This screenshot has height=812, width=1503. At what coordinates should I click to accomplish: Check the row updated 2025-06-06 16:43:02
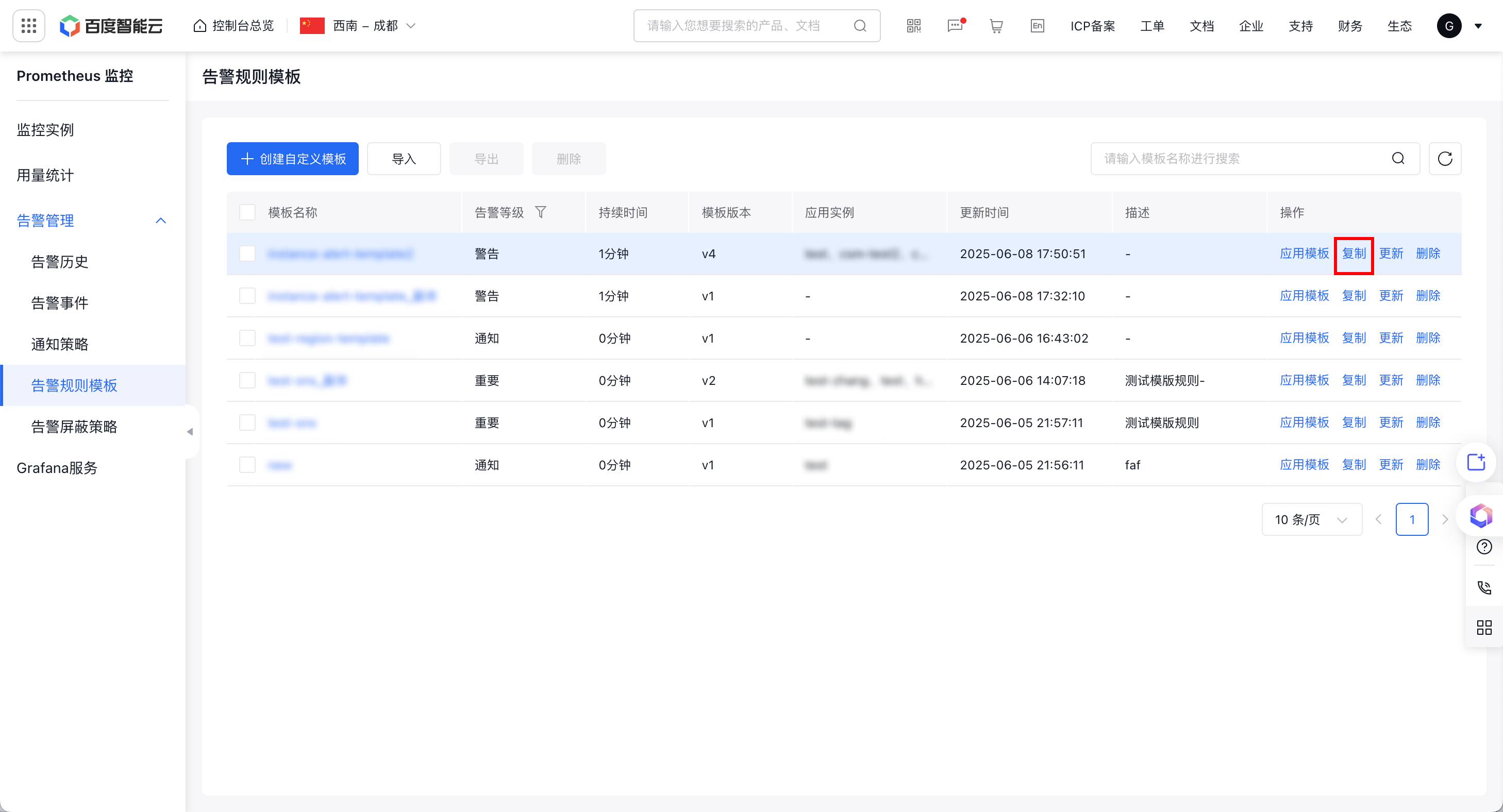[x=247, y=339]
